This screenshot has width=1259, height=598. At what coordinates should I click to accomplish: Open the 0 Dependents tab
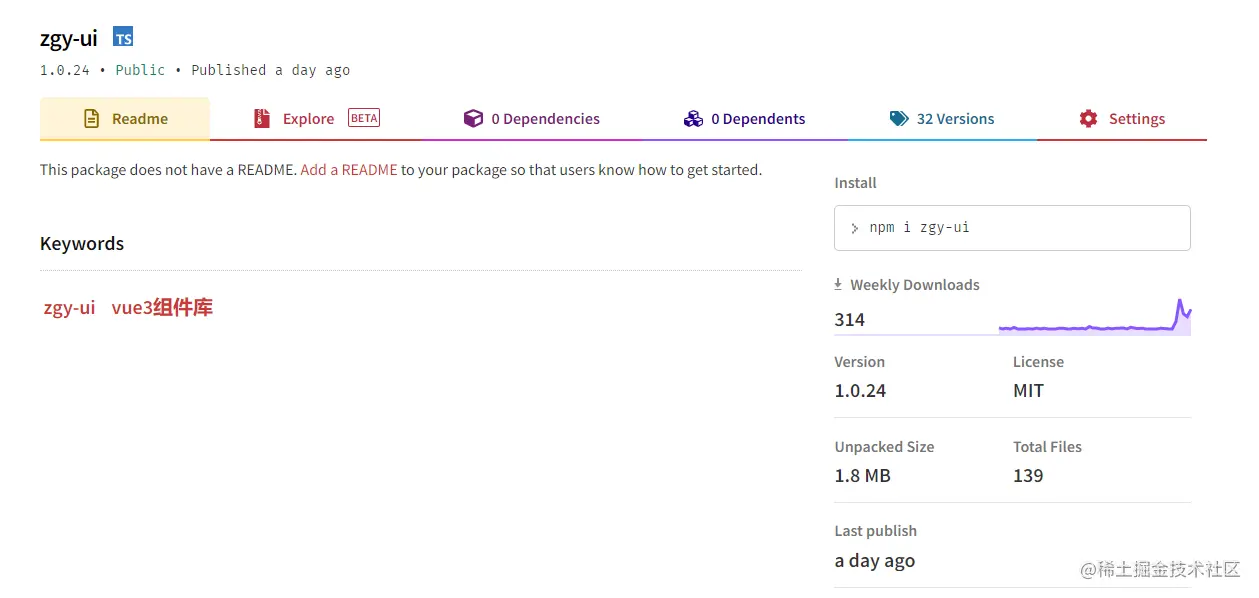coord(758,119)
